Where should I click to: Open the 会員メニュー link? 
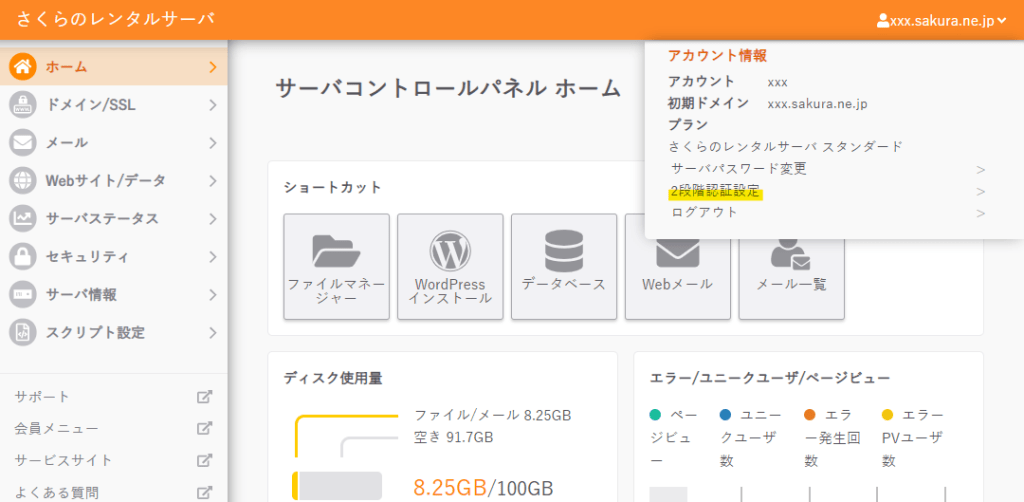pyautogui.click(x=56, y=428)
